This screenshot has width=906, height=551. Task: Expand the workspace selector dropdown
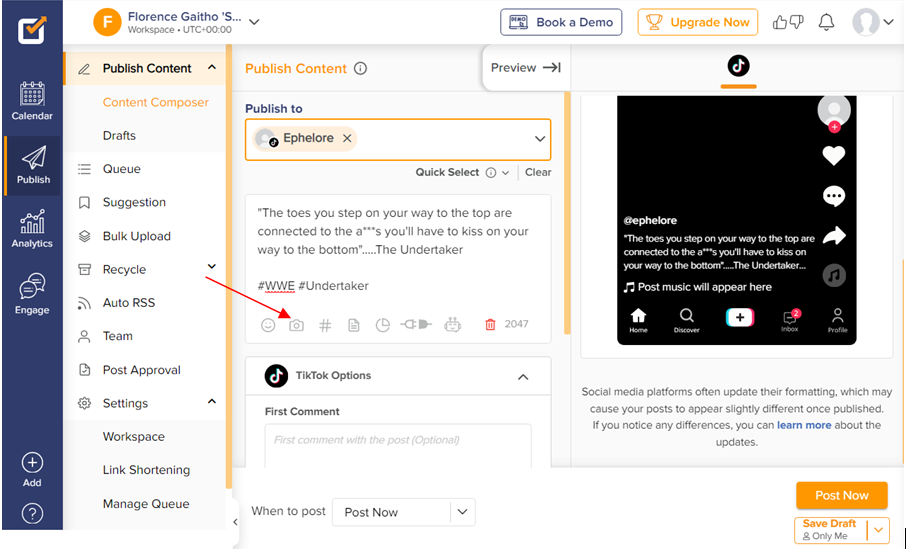click(x=254, y=22)
